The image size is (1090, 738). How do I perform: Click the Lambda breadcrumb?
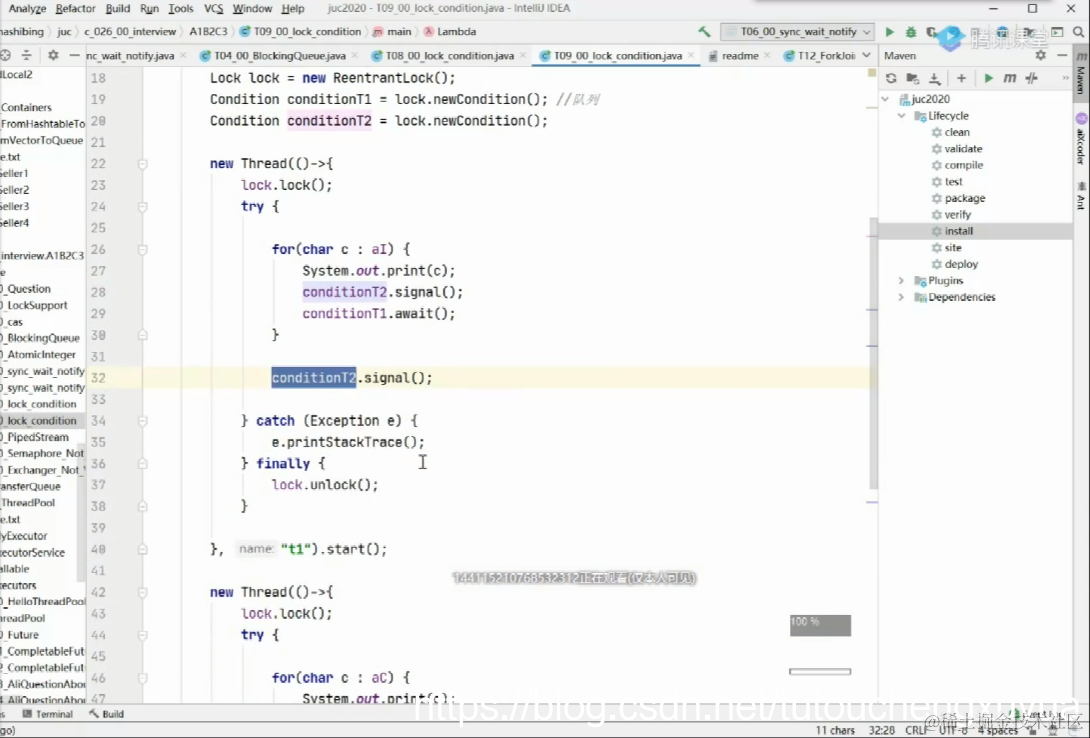[x=450, y=31]
